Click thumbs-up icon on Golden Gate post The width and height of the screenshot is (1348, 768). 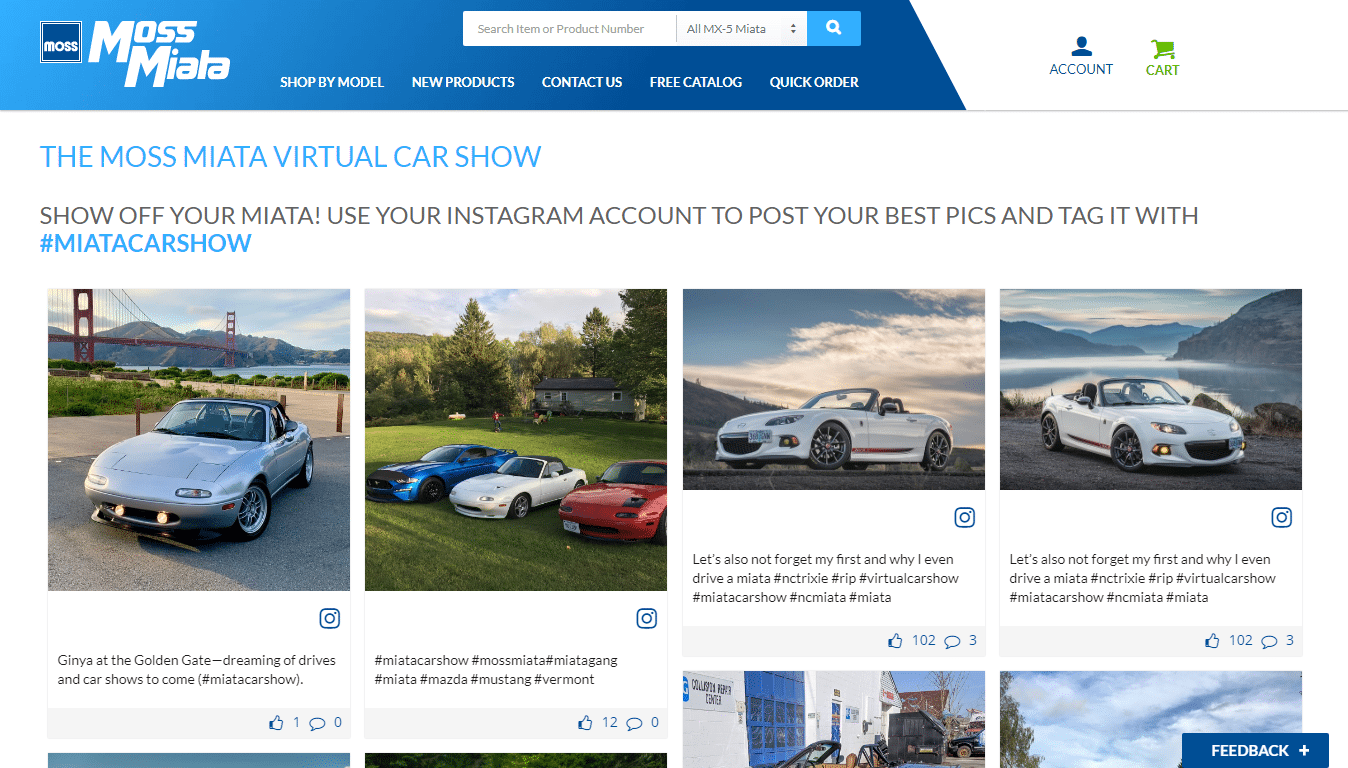276,723
